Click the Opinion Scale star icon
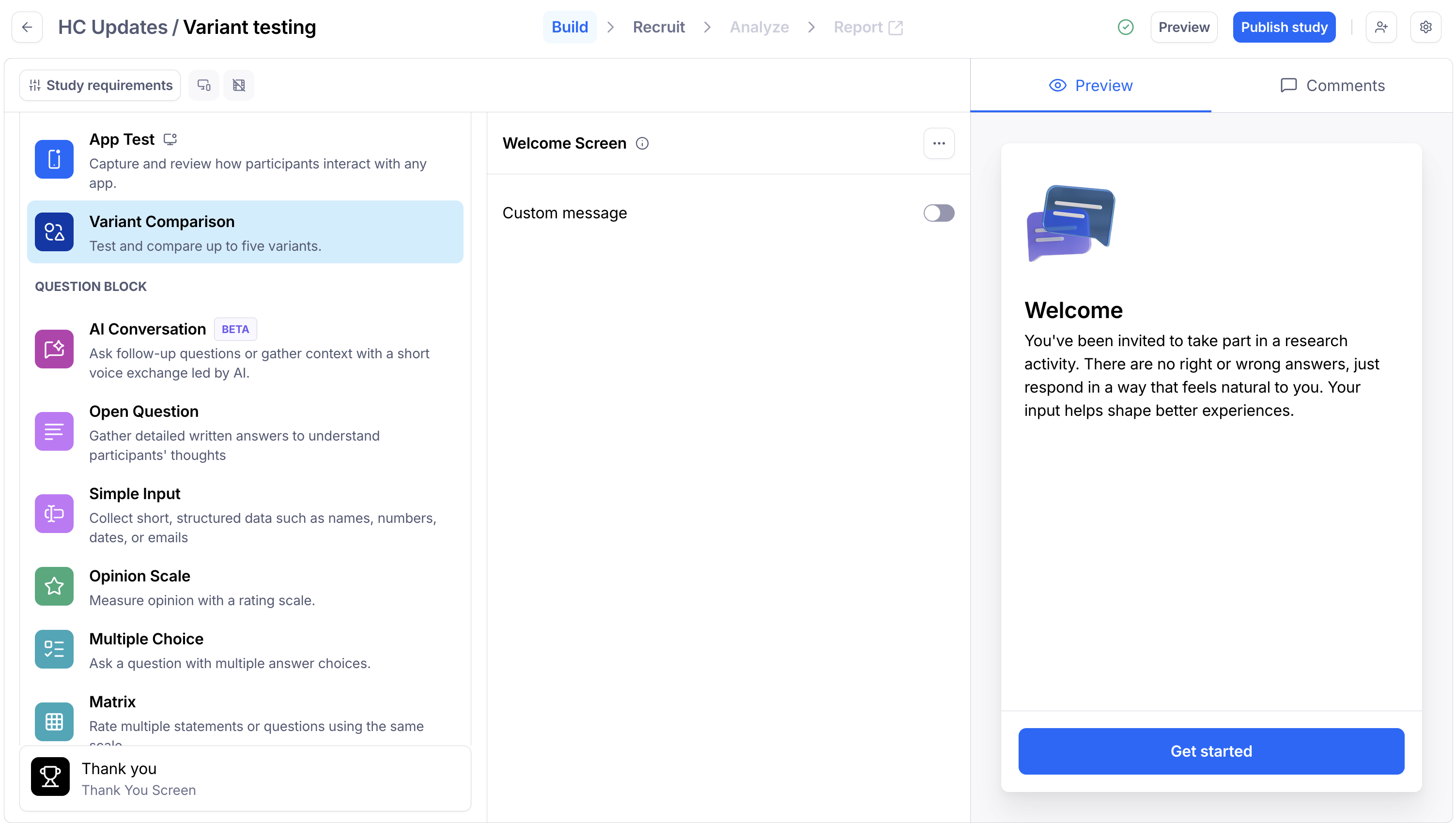The image size is (1456, 823). tap(54, 586)
